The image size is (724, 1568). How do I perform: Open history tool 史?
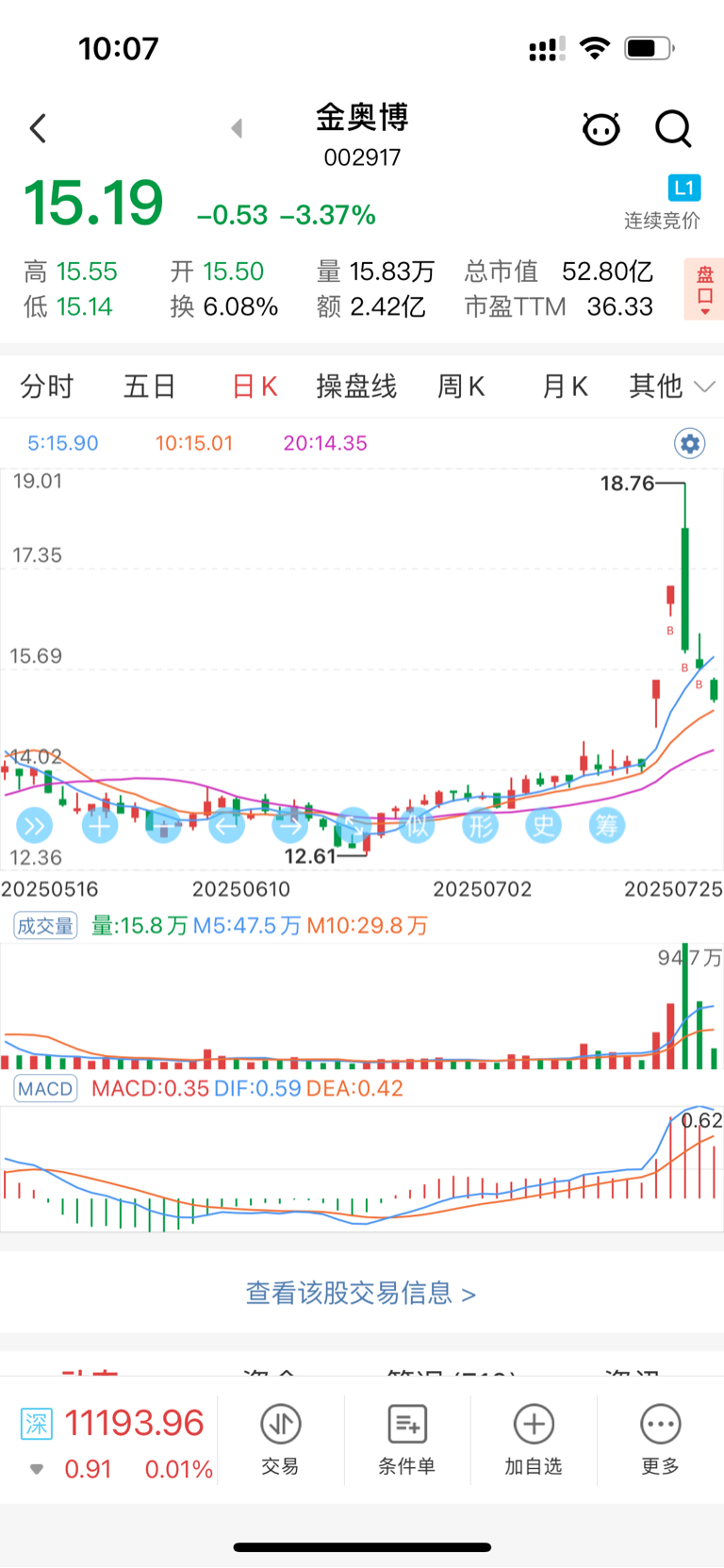coord(544,827)
